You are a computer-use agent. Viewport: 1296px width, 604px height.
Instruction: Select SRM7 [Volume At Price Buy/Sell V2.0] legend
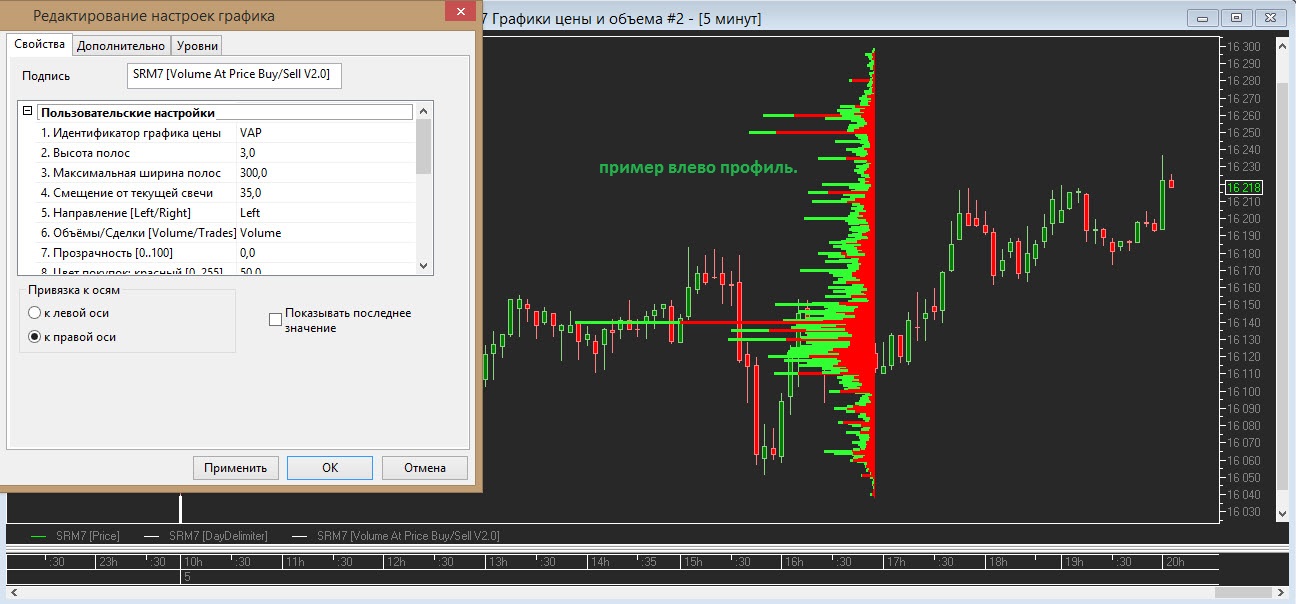407,536
